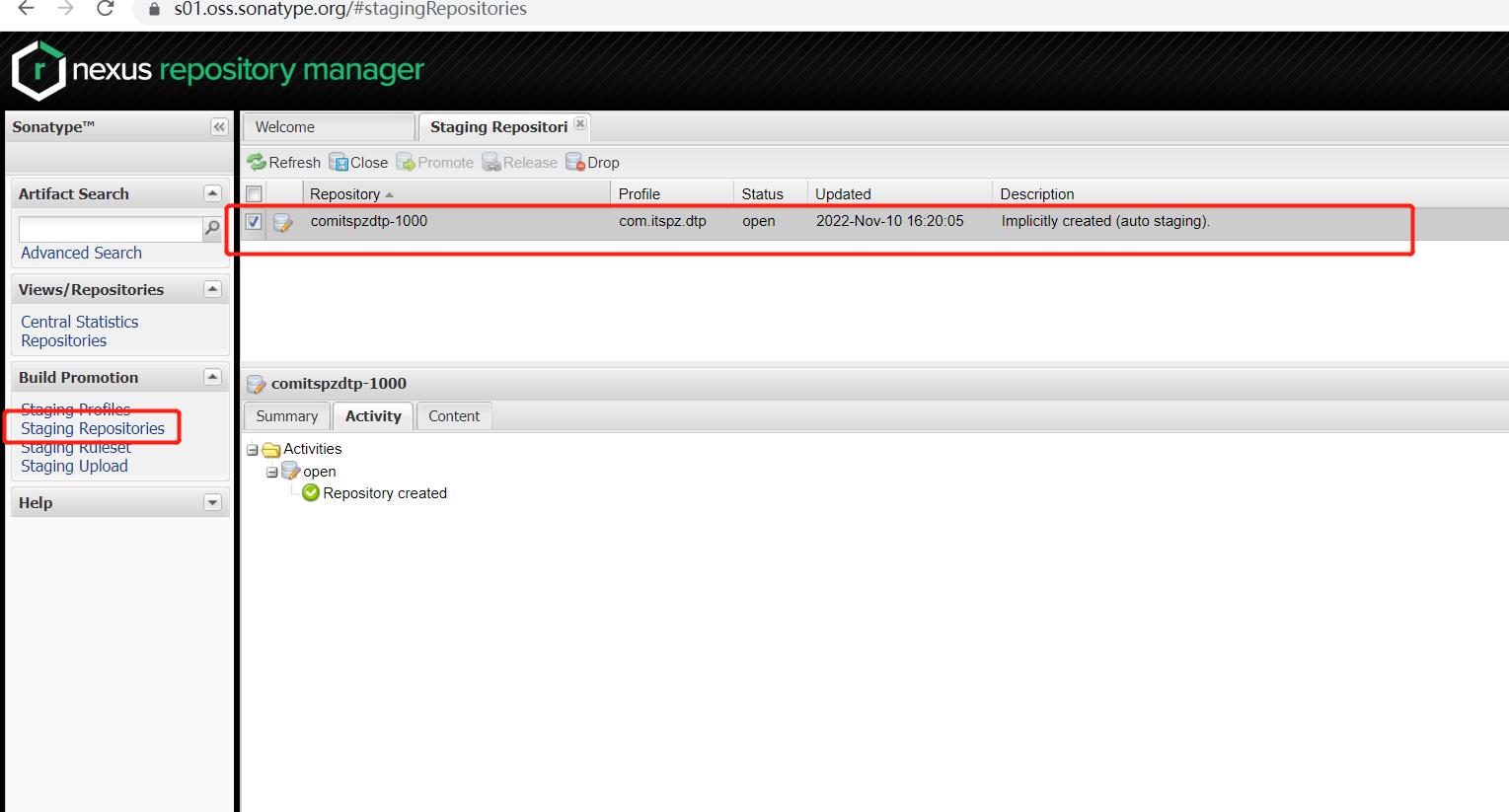The height and width of the screenshot is (812, 1509).
Task: Select the Repository created activity entry
Action: (385, 493)
